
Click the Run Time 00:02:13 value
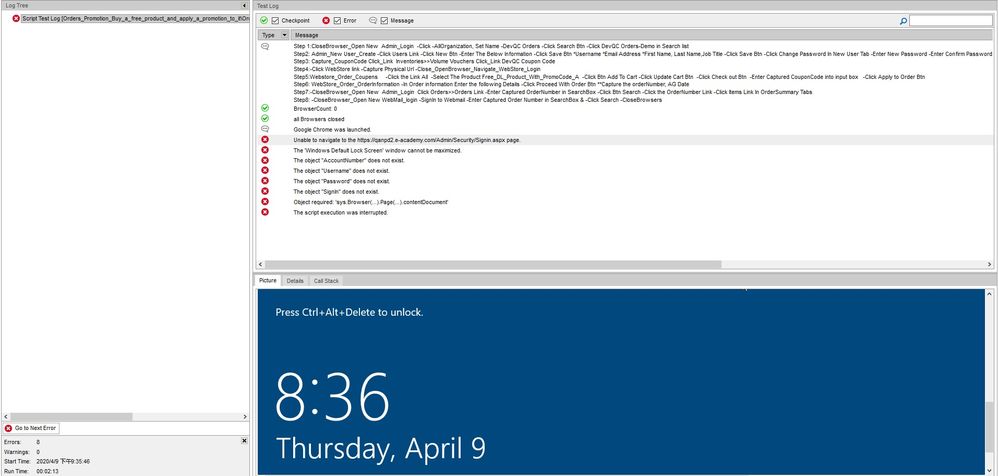(48, 472)
